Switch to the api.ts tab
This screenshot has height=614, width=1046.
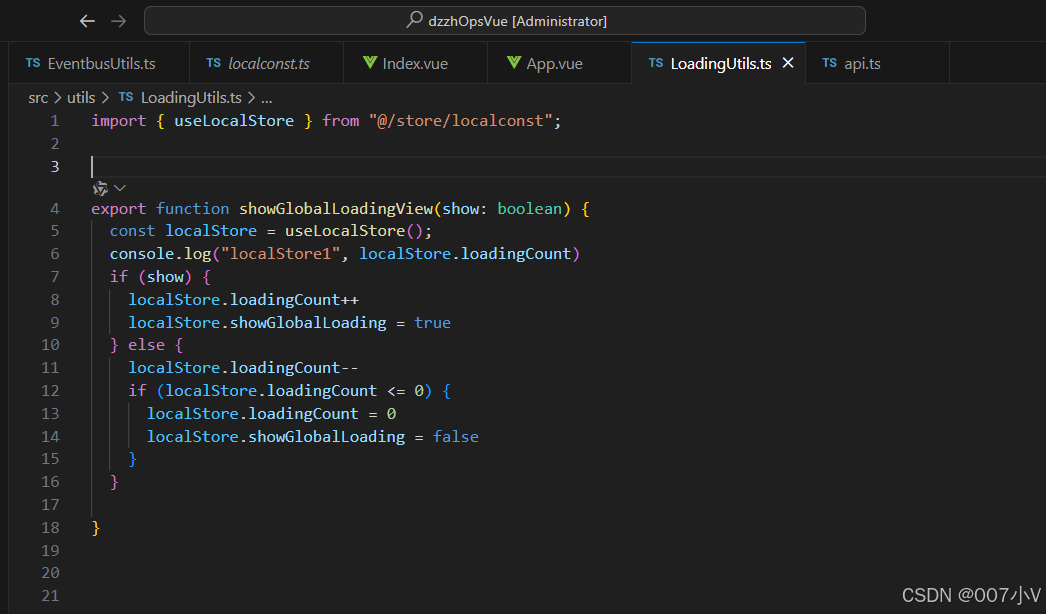tap(862, 62)
